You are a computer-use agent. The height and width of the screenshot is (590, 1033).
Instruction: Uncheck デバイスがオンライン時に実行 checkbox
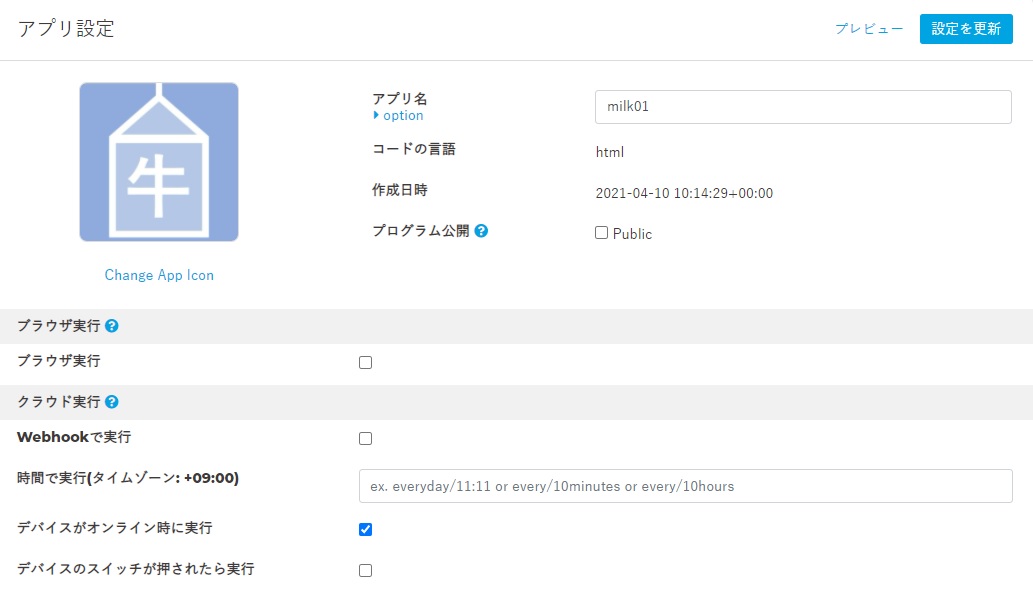366,529
